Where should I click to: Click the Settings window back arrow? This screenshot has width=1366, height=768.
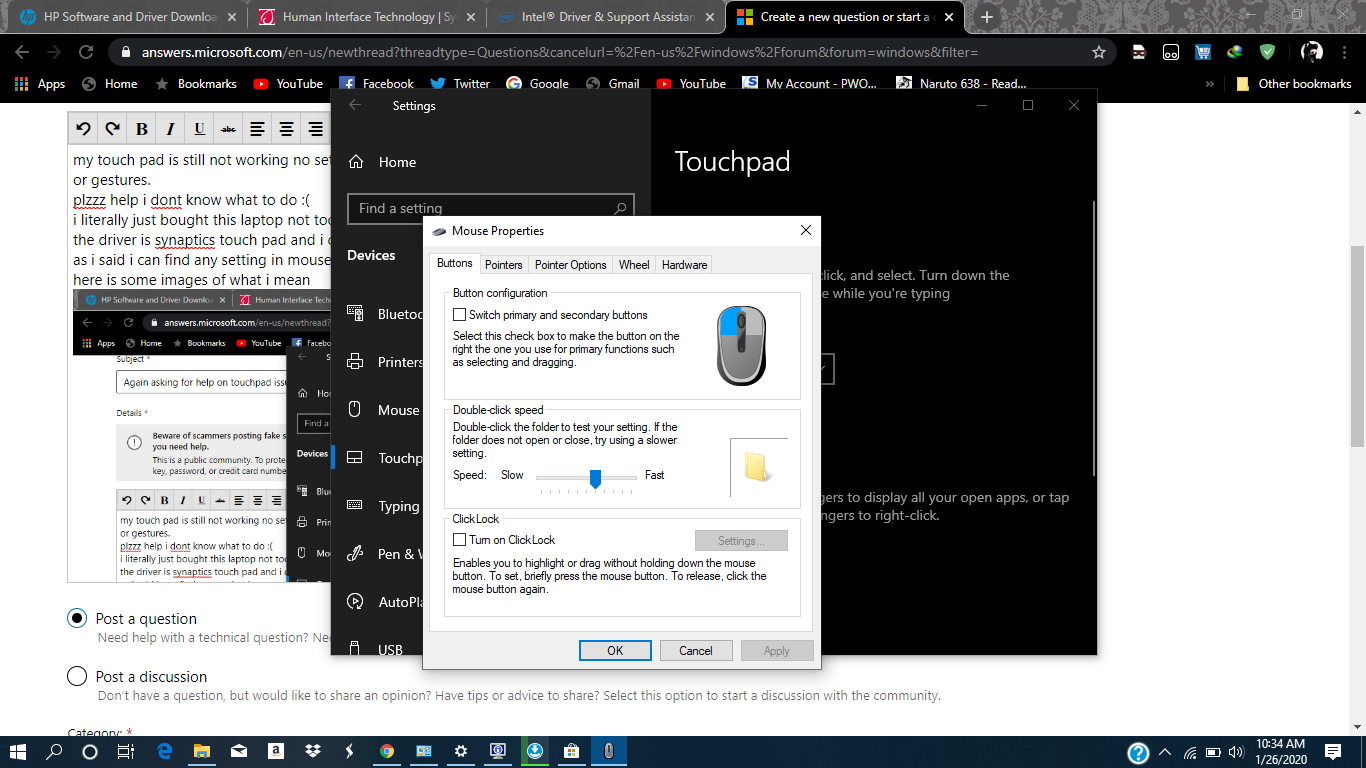click(355, 105)
